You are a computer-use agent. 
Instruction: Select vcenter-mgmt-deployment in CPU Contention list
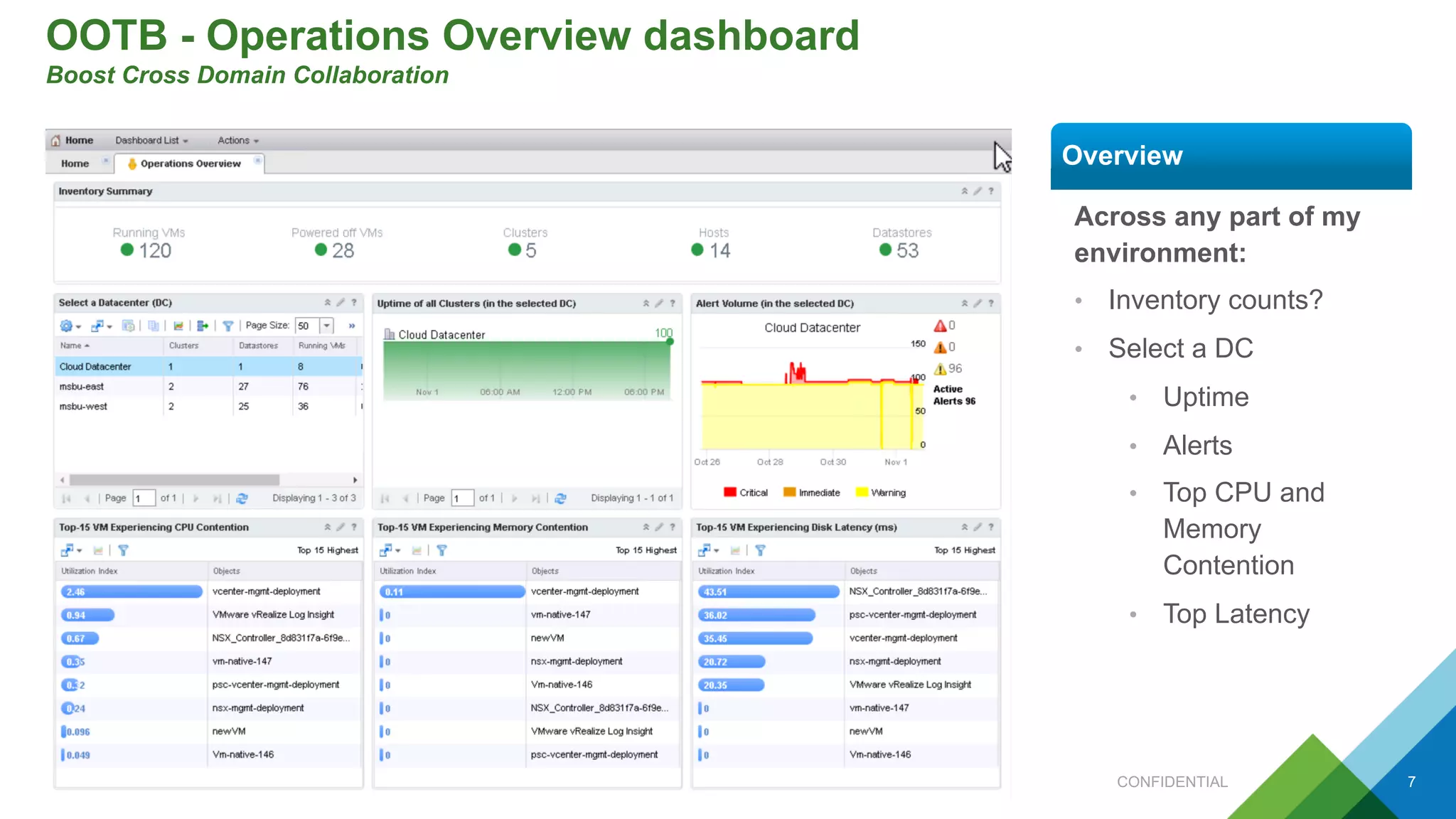[266, 591]
